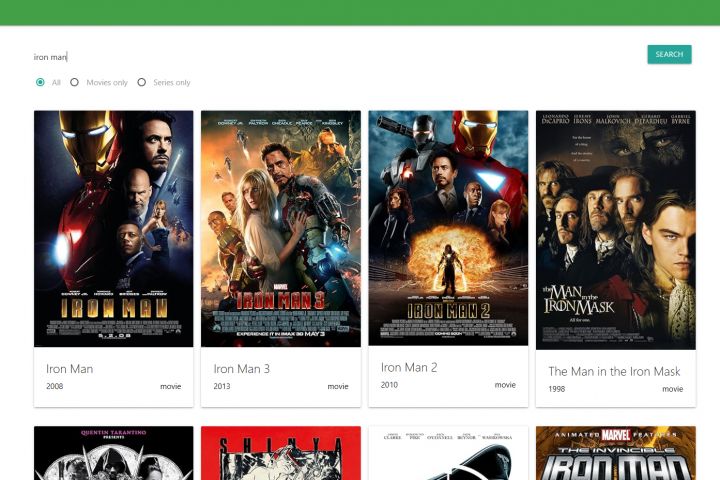Click the year '1998' on Iron Mask card
720x480 pixels.
557,389
